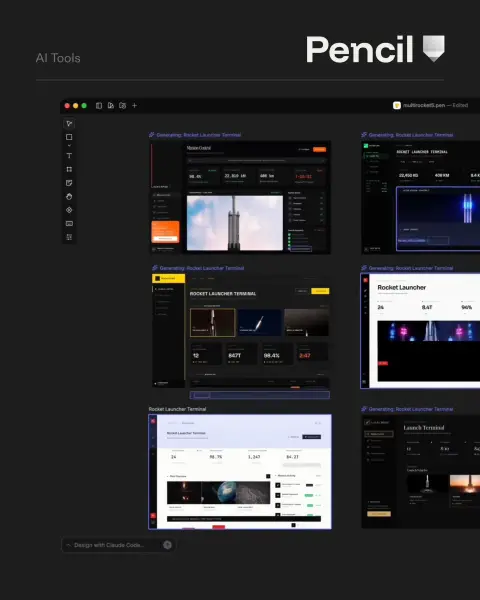Click the Earth image in light Rocket Launcher Terminal
The width and height of the screenshot is (480, 600).
point(219,492)
